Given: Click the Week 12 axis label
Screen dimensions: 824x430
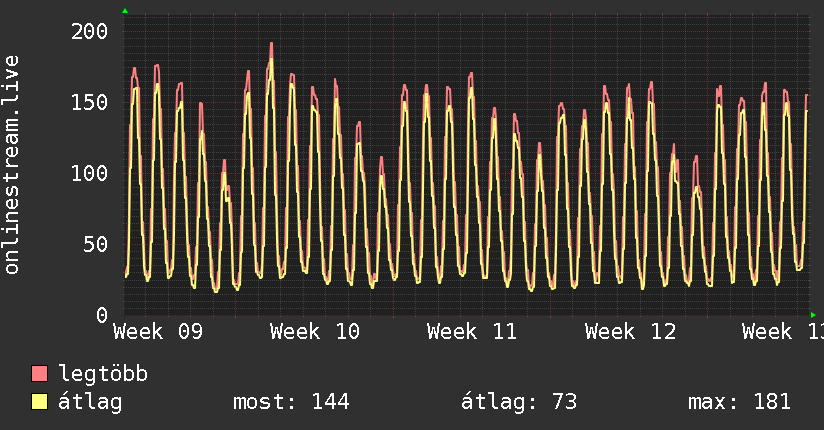Looking at the screenshot, I should (x=630, y=332).
